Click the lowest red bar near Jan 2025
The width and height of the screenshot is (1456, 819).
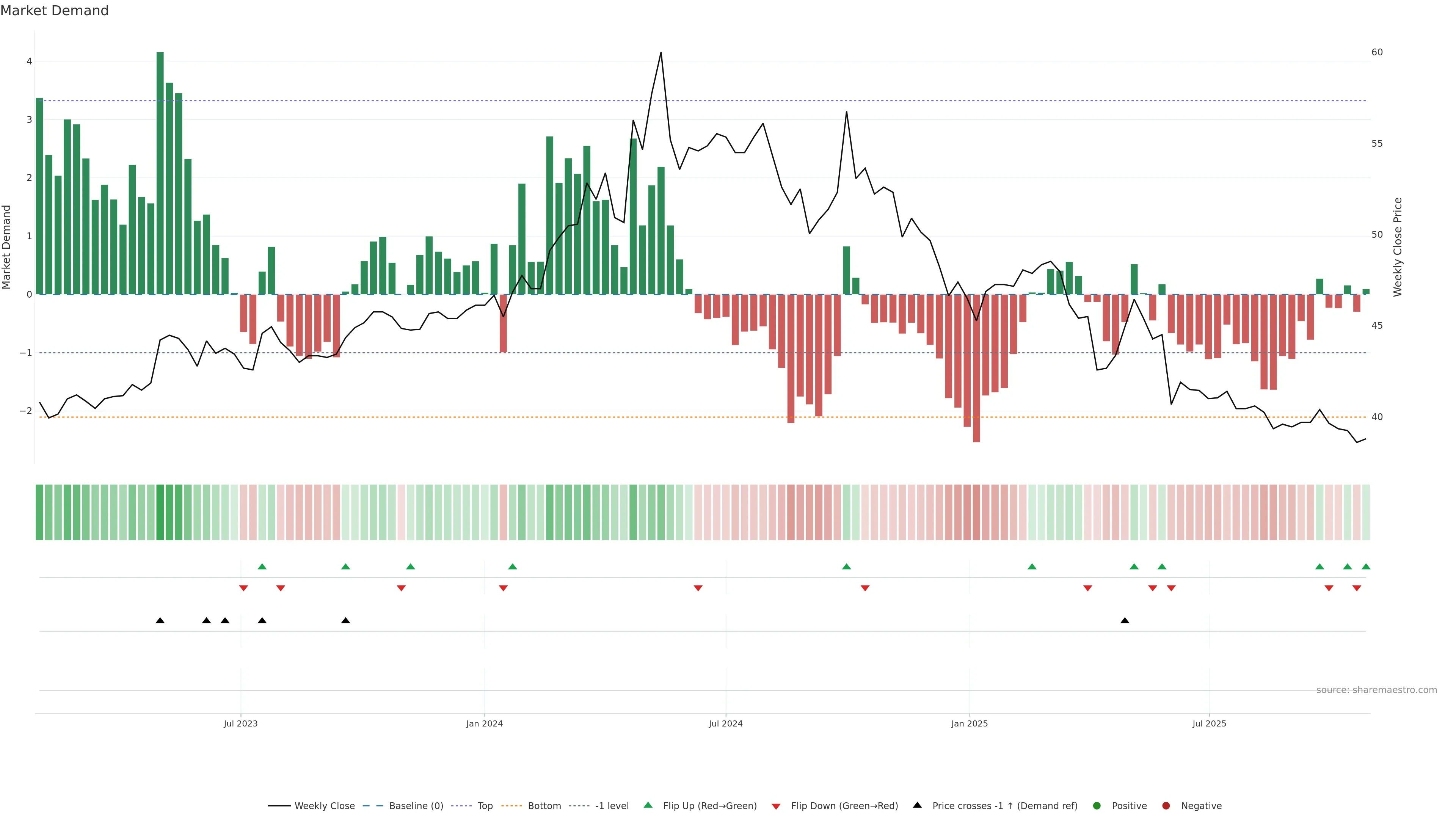pyautogui.click(x=976, y=367)
